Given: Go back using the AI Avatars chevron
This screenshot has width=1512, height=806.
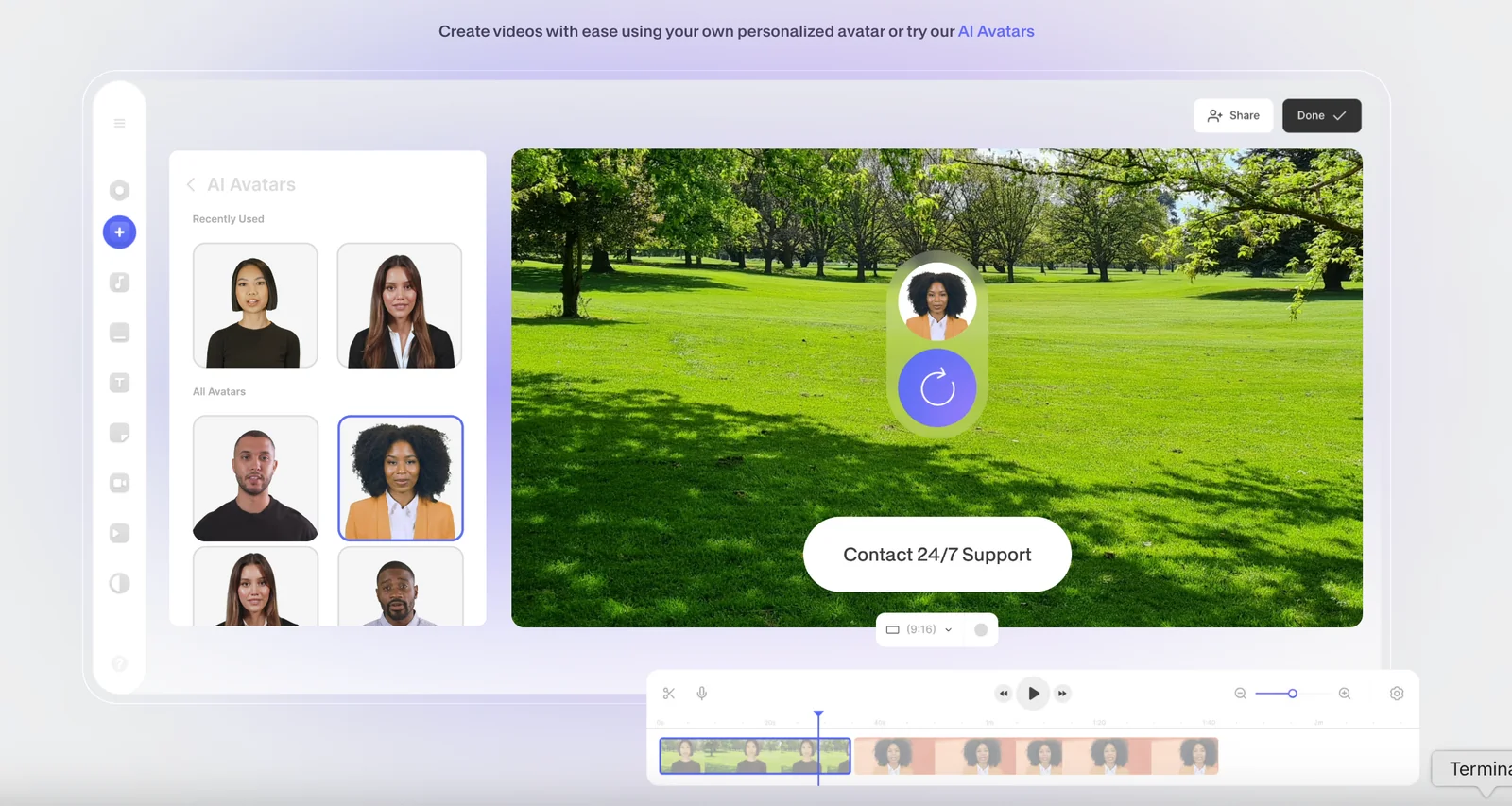Looking at the screenshot, I should [x=191, y=185].
